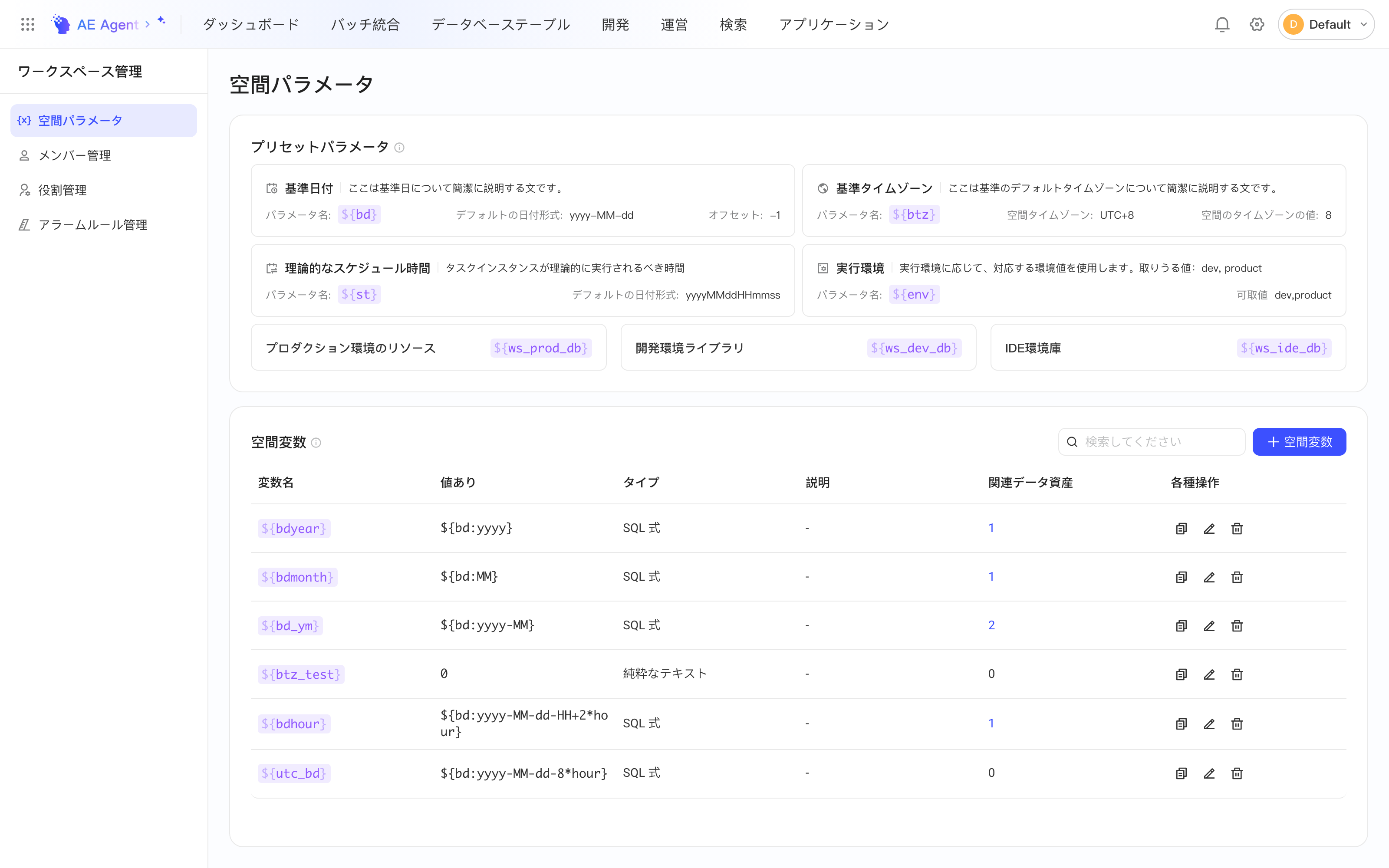Image resolution: width=1389 pixels, height=868 pixels.
Task: Edit the ${bd_ym} variable
Action: coord(1209,626)
